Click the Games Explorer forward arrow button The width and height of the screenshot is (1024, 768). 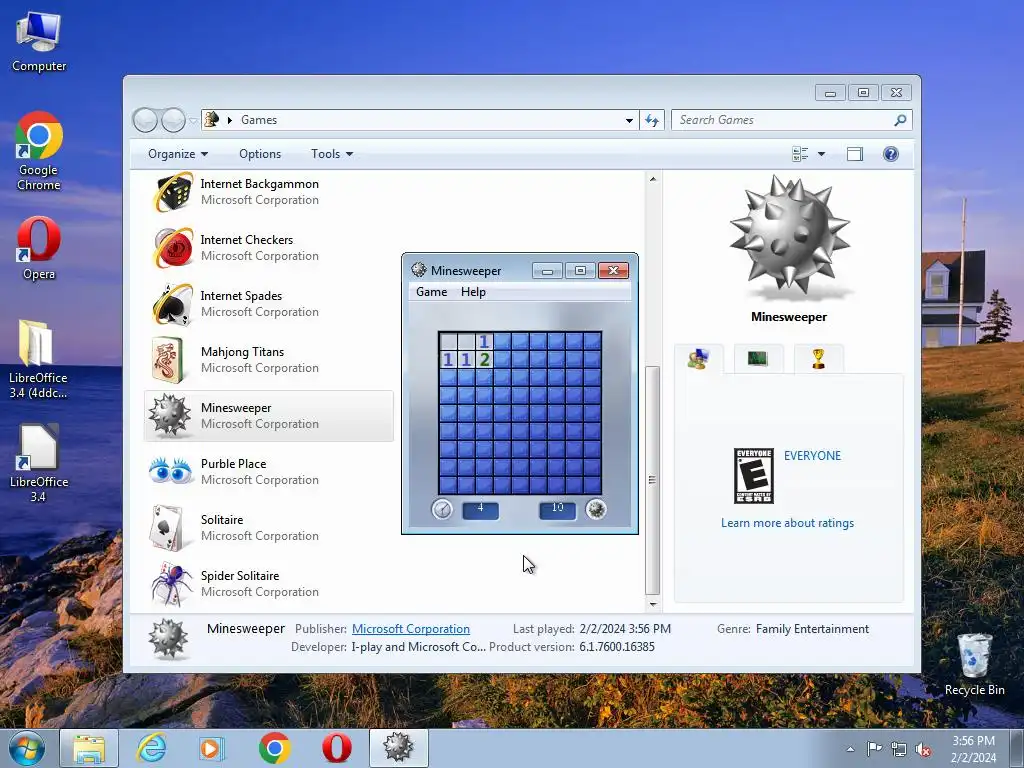tap(173, 120)
